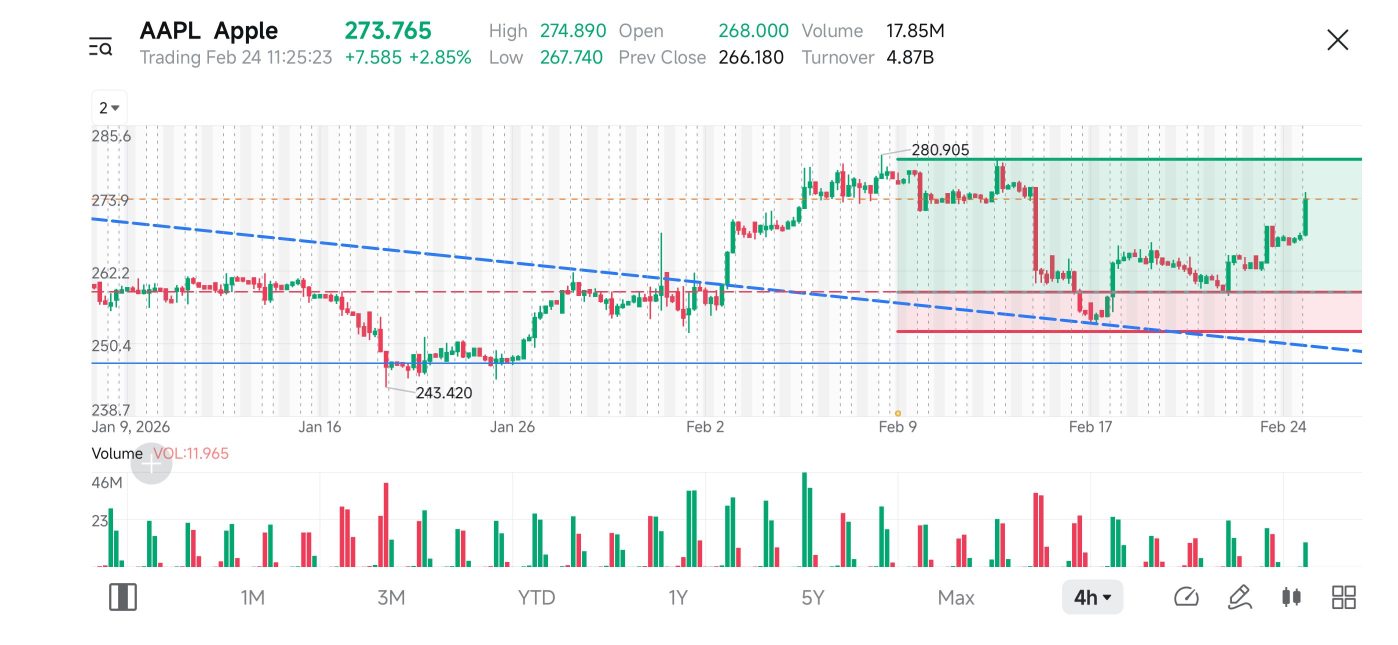Viewport: 1398px width, 645px height.
Task: Open the dropdown labeled 2
Action: pos(110,108)
